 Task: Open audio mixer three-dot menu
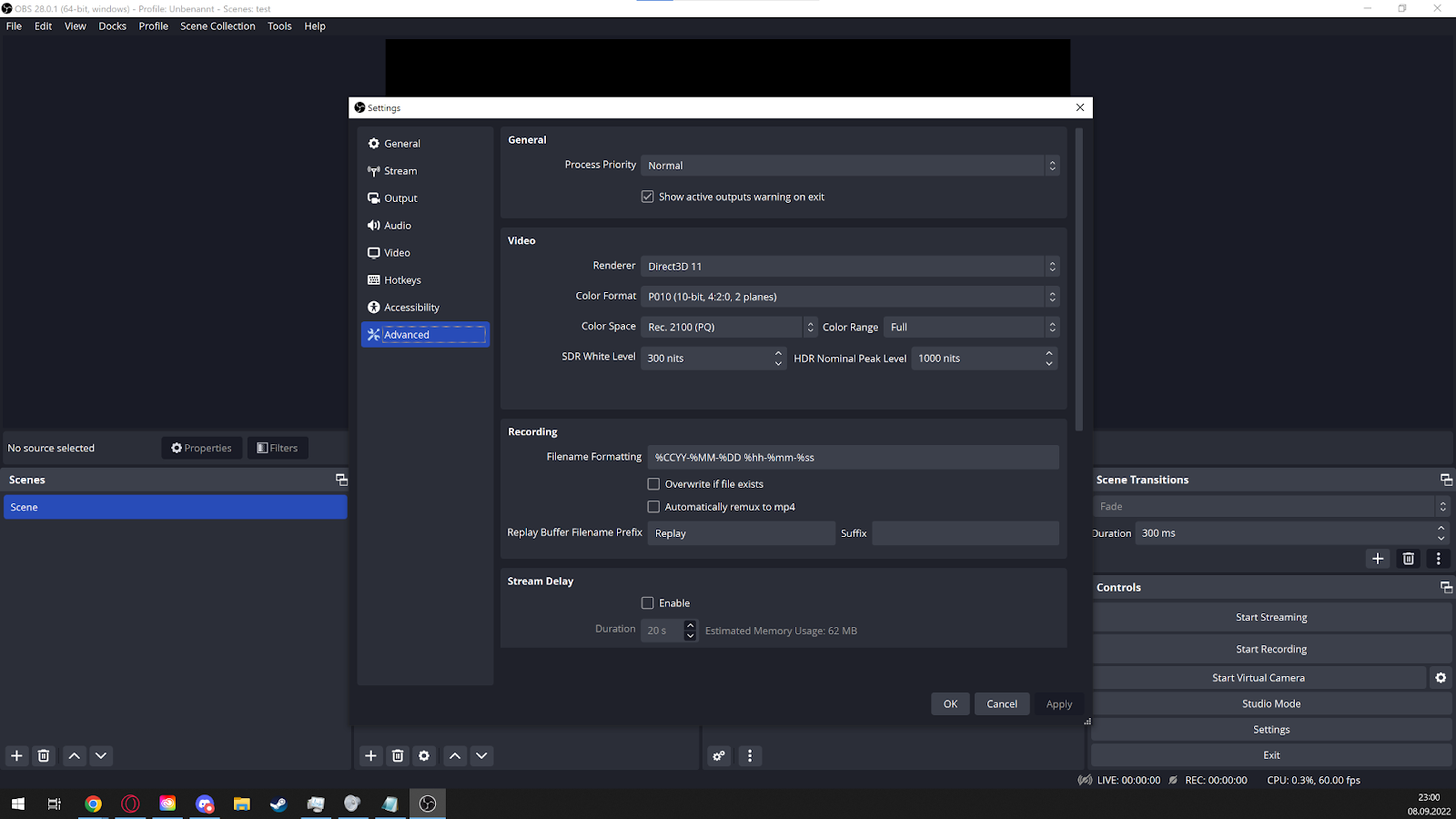[750, 755]
